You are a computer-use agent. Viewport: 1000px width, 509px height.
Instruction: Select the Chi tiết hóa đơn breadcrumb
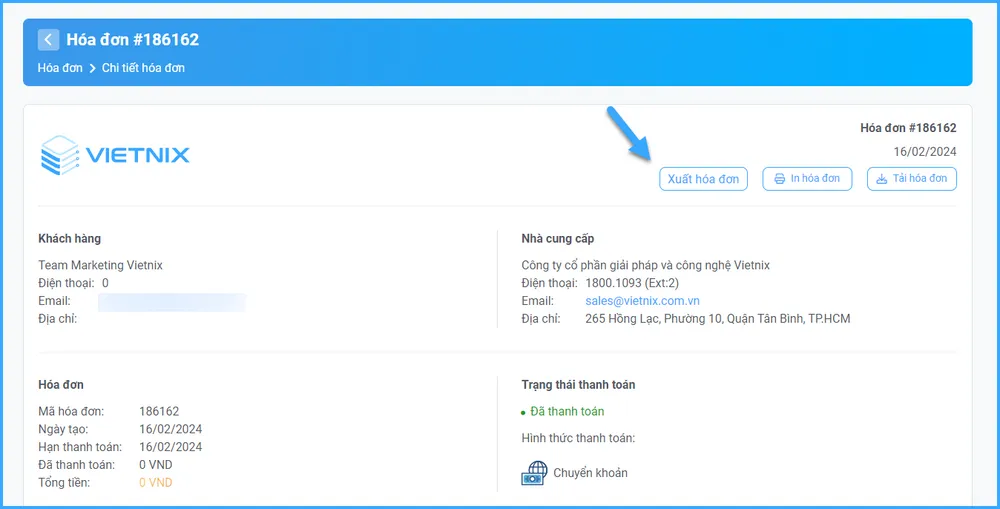[143, 68]
